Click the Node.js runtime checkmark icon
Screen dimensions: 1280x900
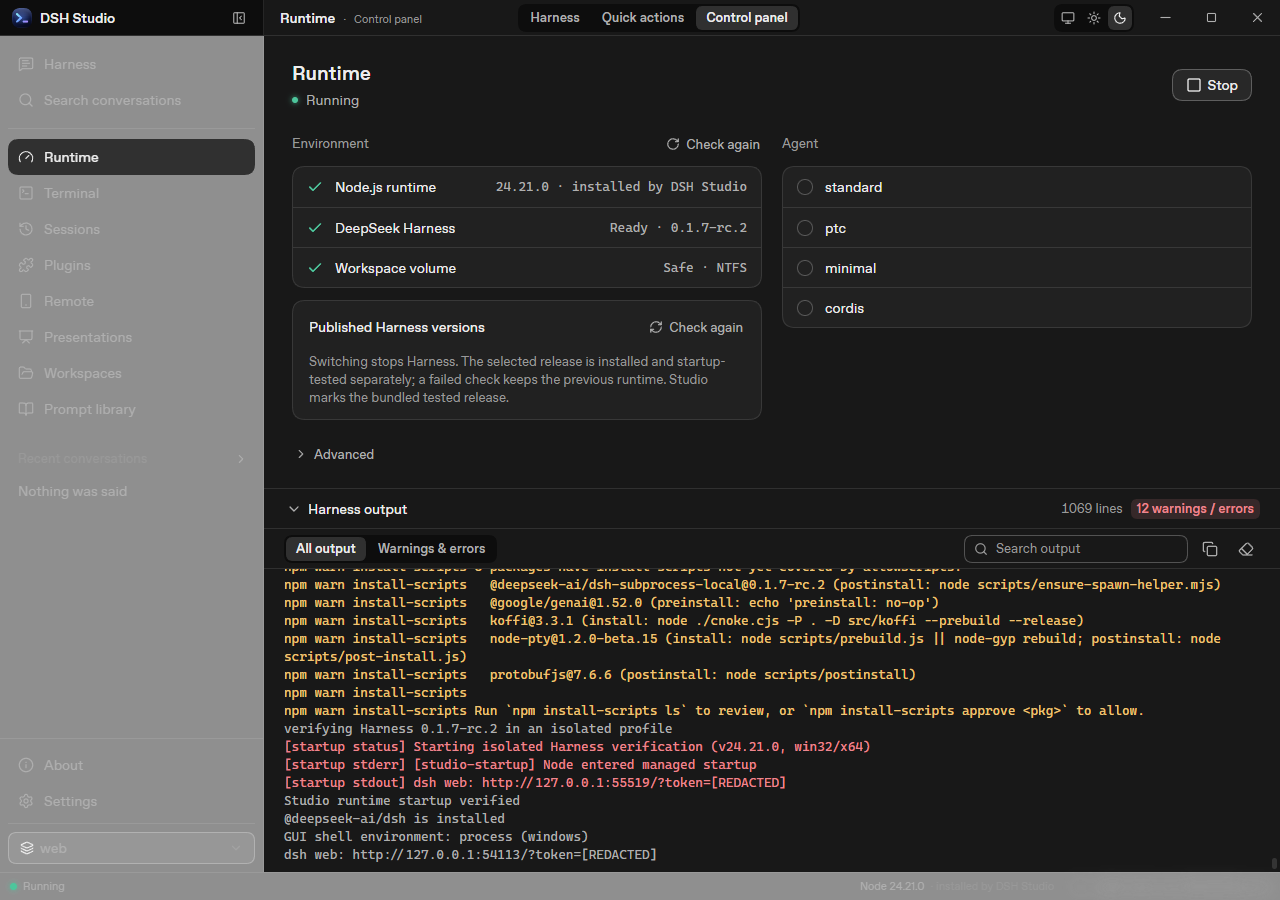click(315, 187)
